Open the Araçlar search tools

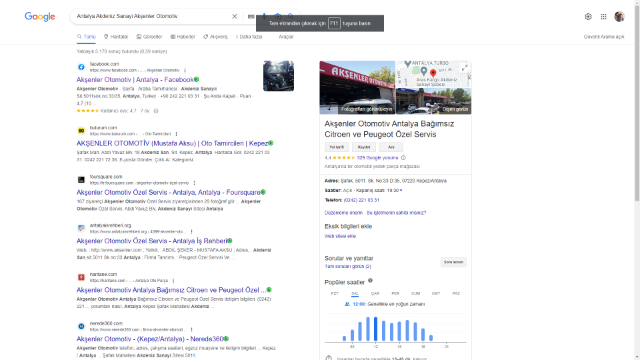click(x=286, y=37)
